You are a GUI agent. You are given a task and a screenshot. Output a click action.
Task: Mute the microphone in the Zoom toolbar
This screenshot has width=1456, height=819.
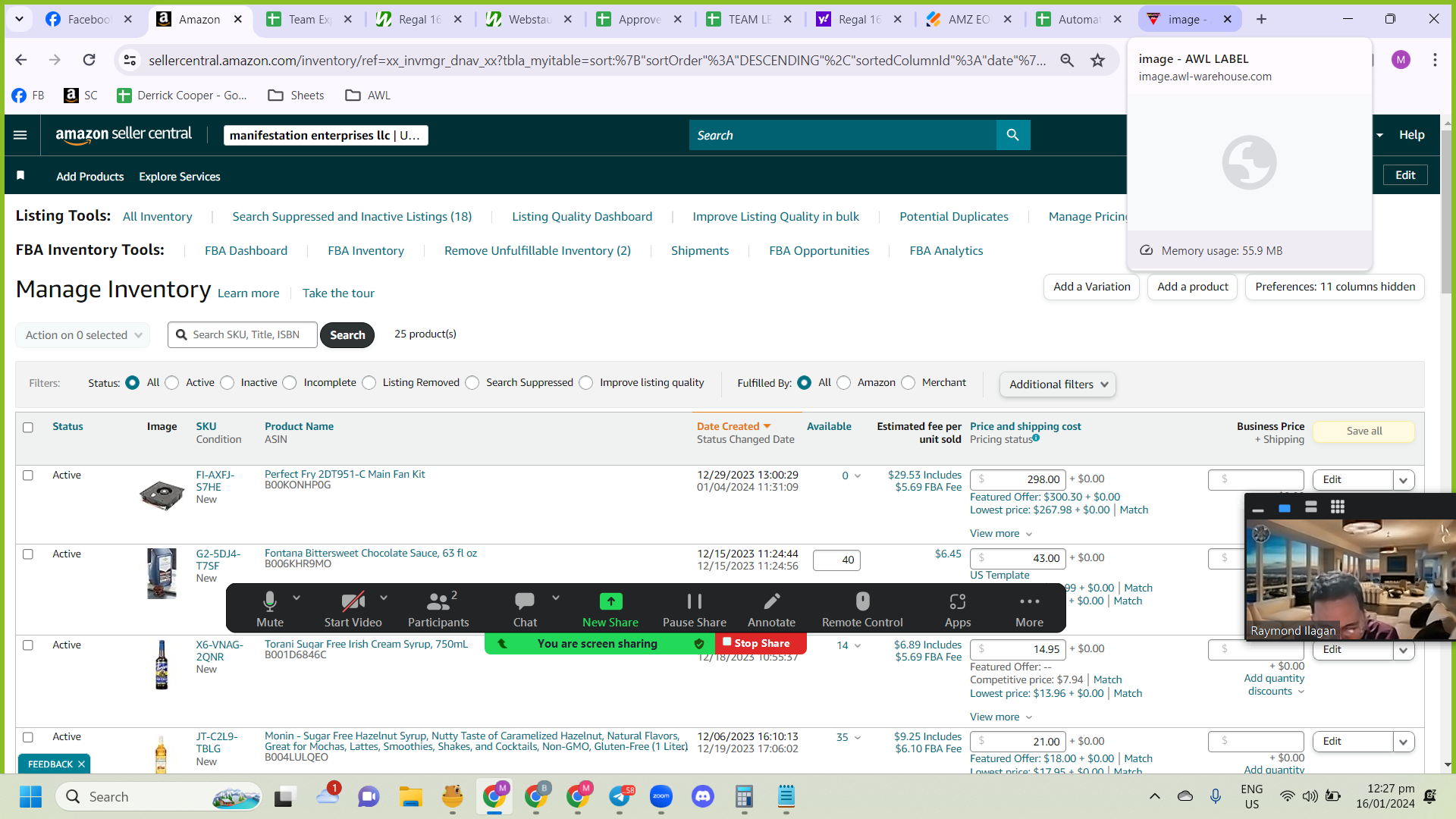point(270,609)
